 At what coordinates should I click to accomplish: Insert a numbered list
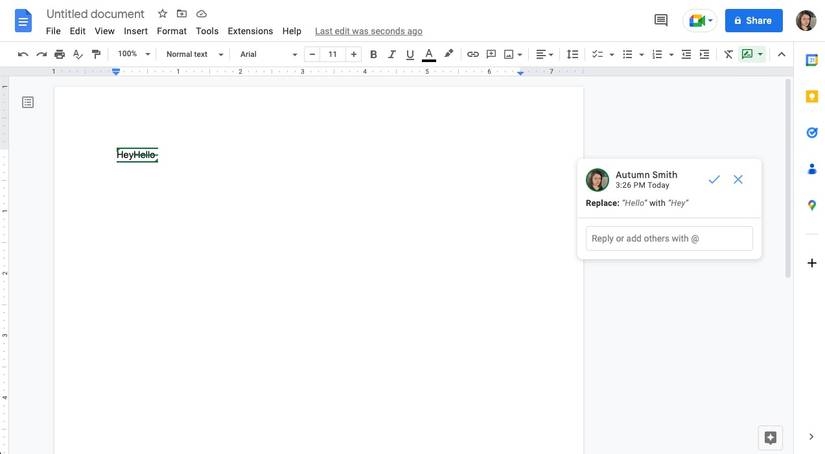tap(657, 54)
